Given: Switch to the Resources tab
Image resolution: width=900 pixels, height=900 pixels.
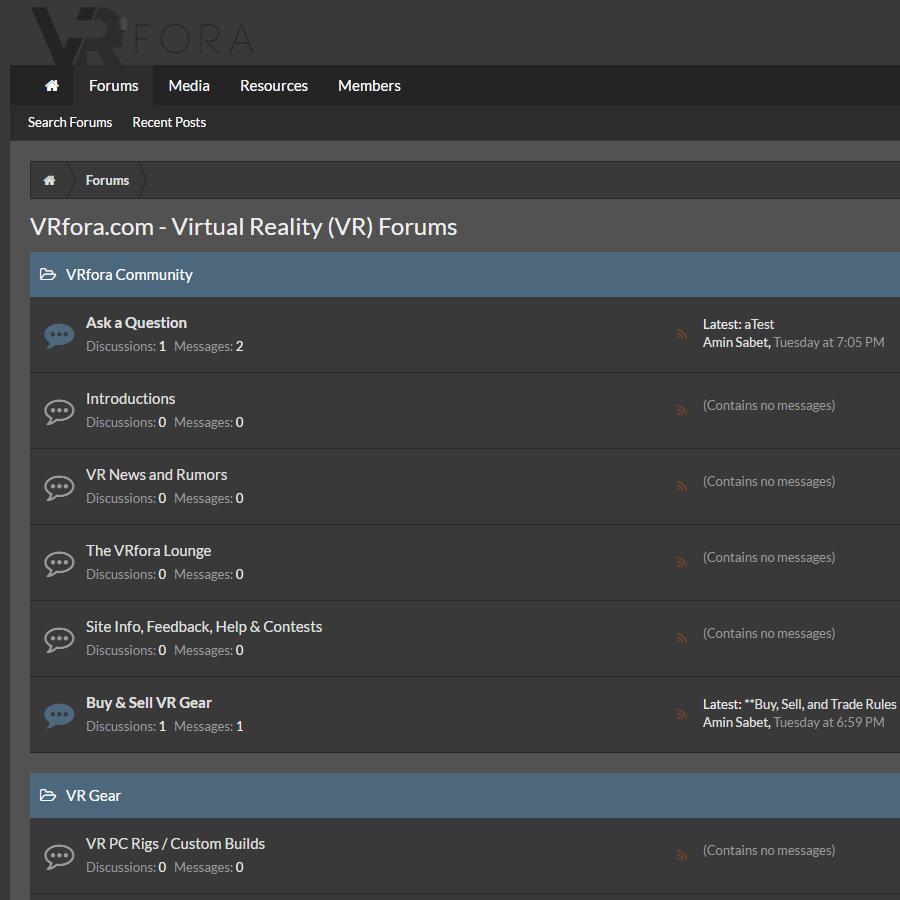Looking at the screenshot, I should [274, 86].
